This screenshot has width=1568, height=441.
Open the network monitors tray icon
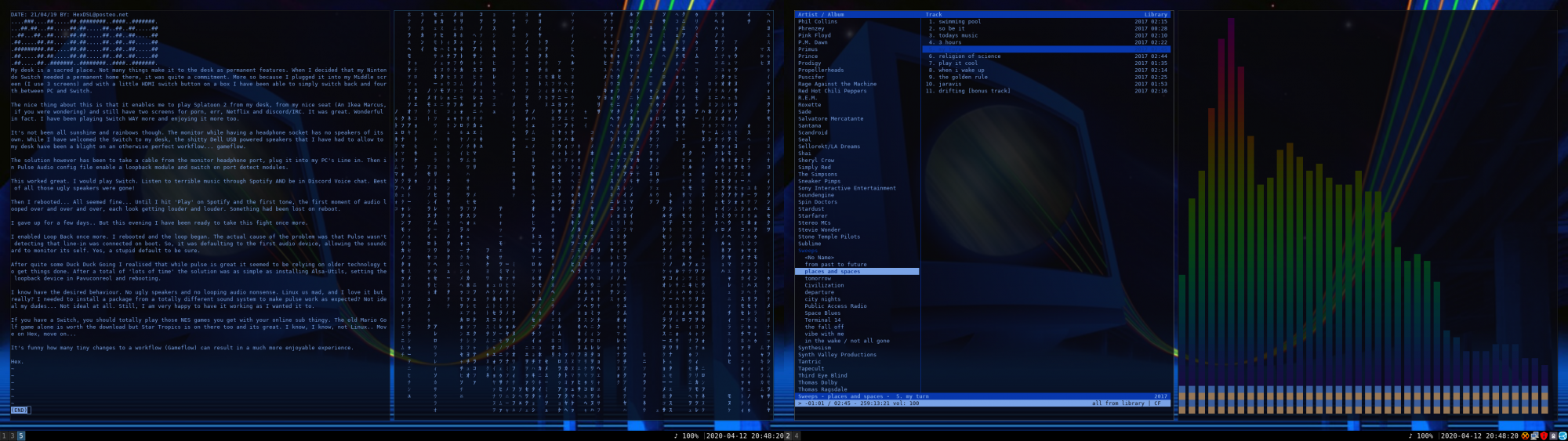pos(1535,436)
